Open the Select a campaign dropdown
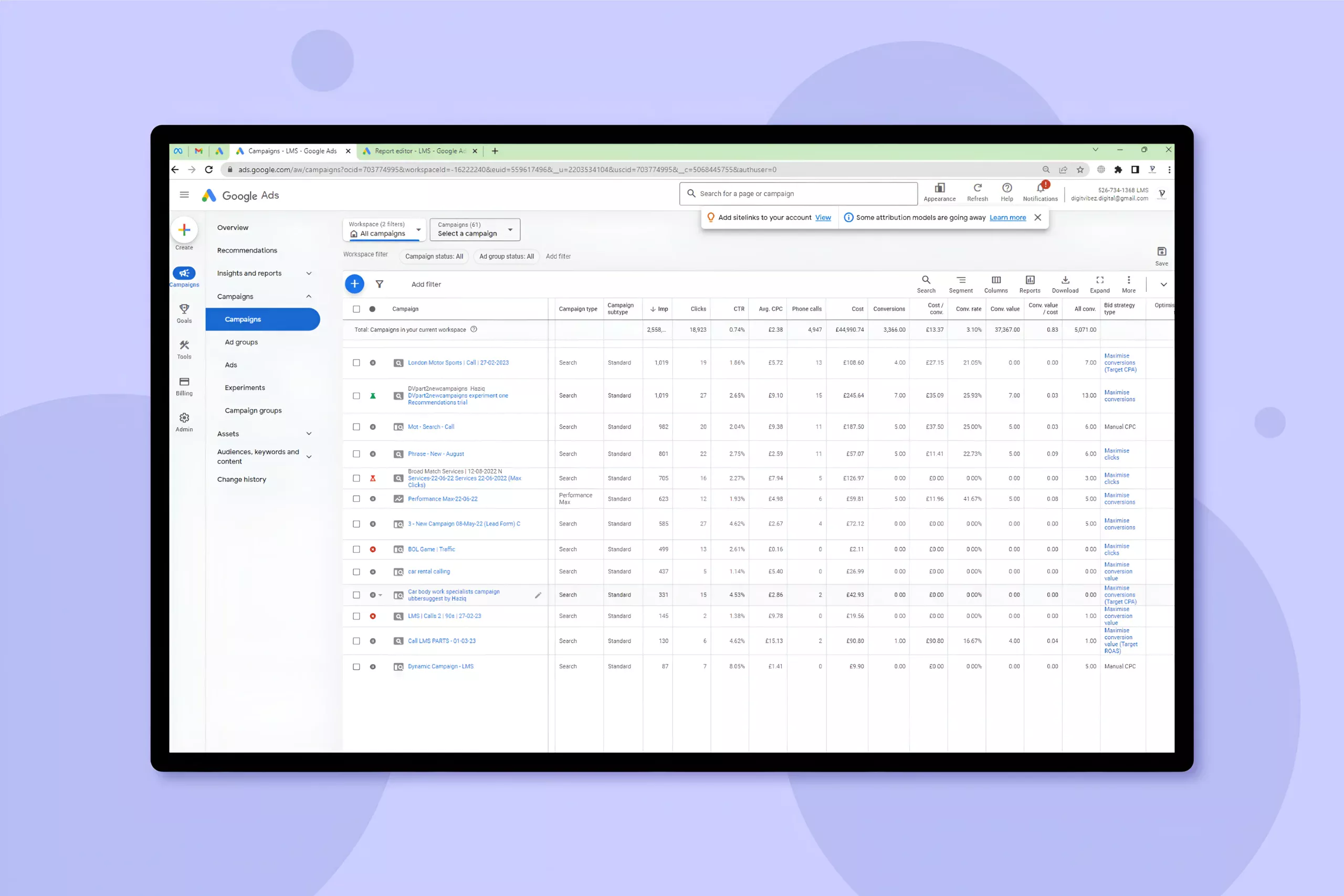Screen dimensions: 1344x896 click(x=475, y=230)
